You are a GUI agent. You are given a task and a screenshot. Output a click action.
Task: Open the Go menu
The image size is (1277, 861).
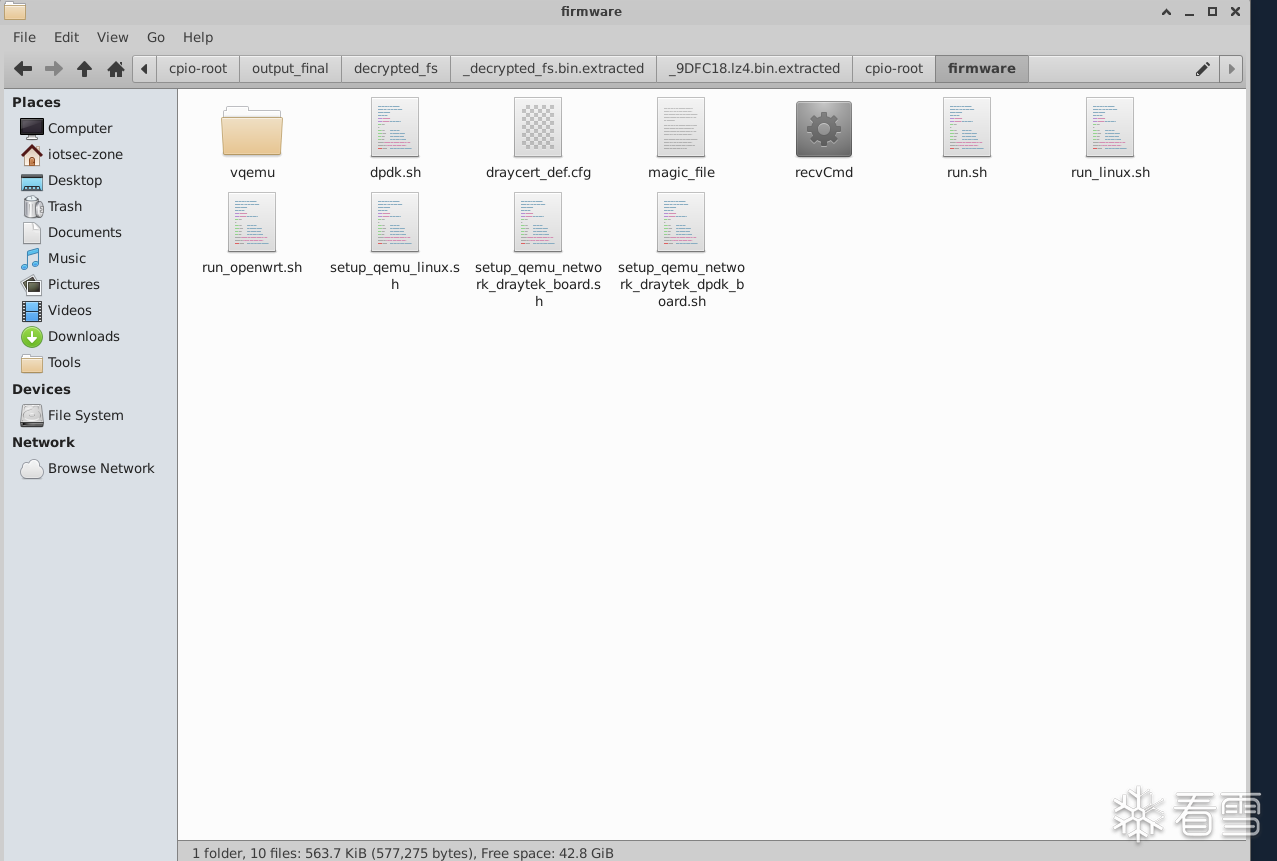(x=156, y=37)
